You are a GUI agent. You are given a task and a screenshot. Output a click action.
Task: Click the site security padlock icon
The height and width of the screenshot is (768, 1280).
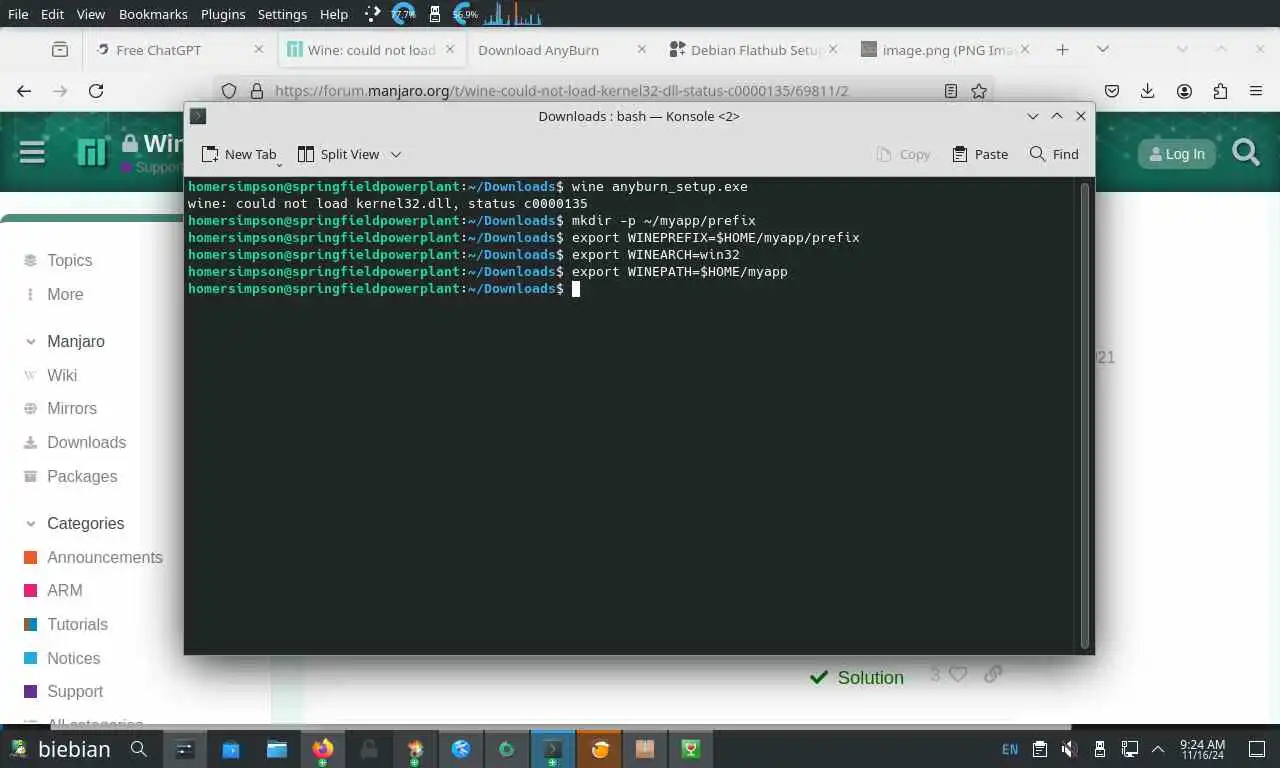pos(256,91)
